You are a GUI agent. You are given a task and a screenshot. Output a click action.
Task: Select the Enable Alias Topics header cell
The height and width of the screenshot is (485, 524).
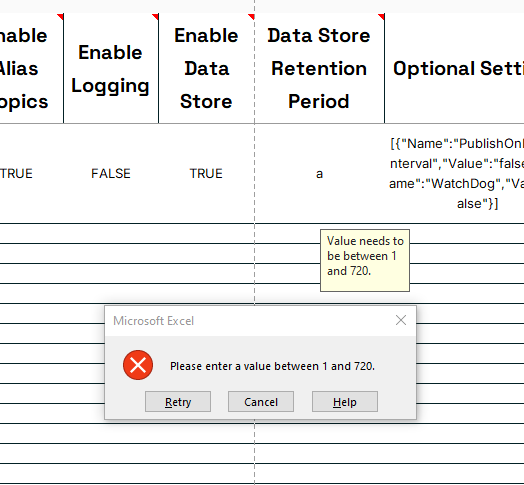pos(31,68)
